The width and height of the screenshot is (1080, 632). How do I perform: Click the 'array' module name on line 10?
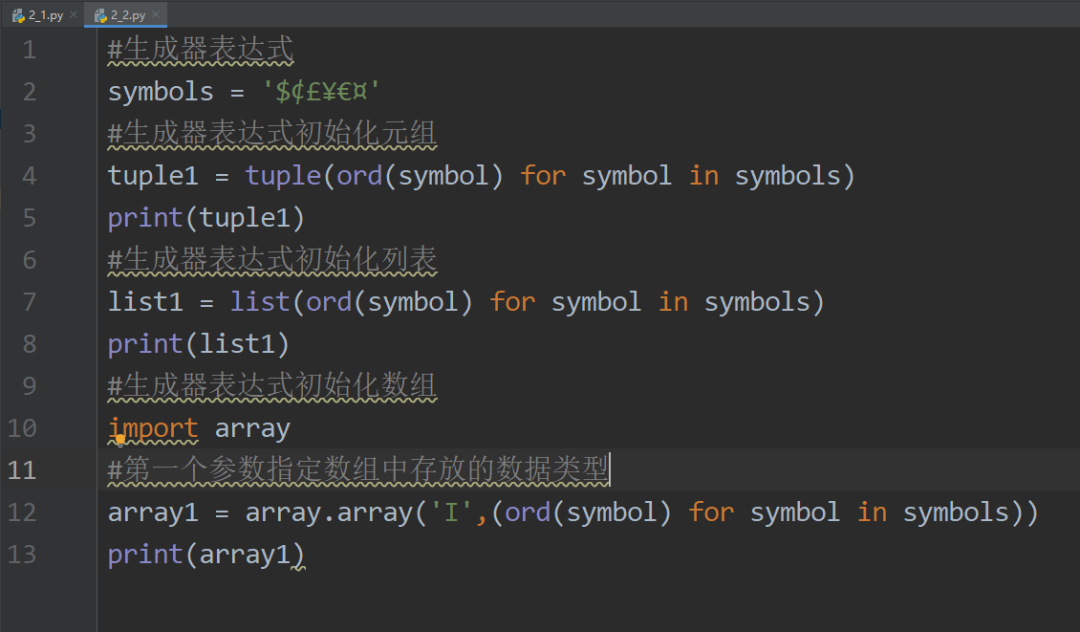252,428
